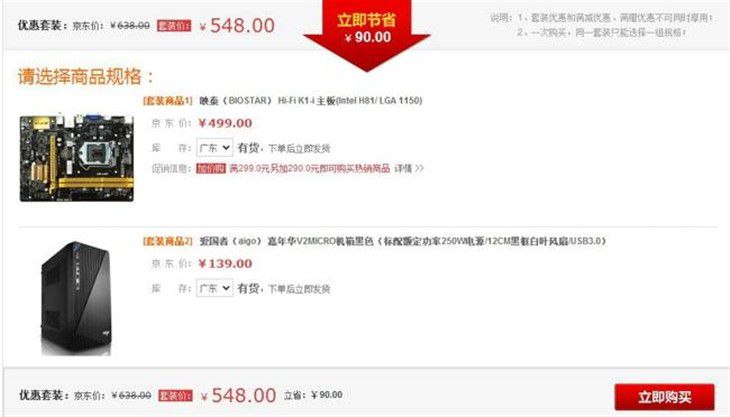Click the [套装商品2] orange label

pyautogui.click(x=168, y=241)
